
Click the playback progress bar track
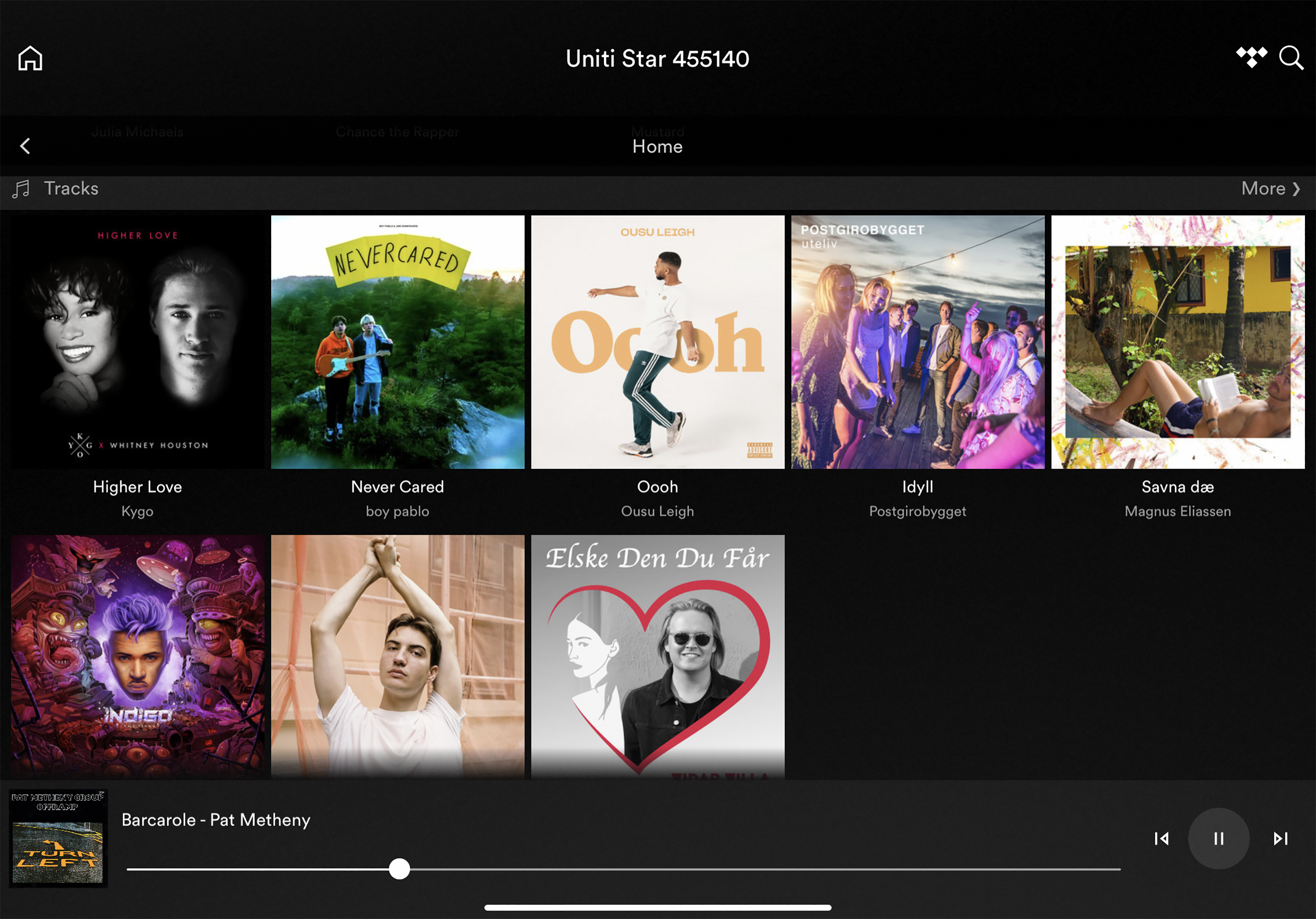624,869
